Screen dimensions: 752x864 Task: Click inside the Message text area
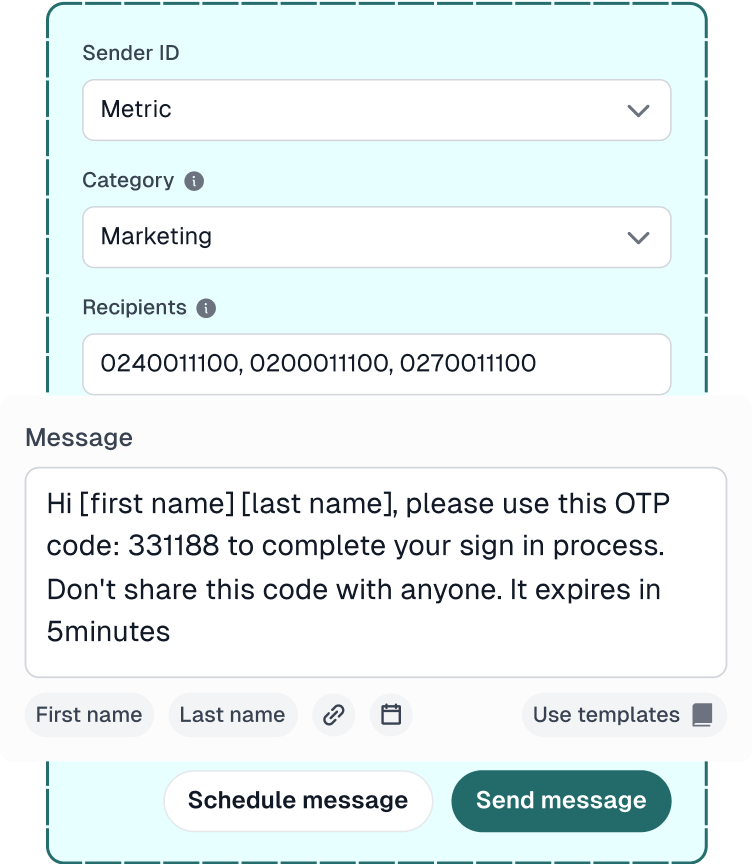point(376,572)
